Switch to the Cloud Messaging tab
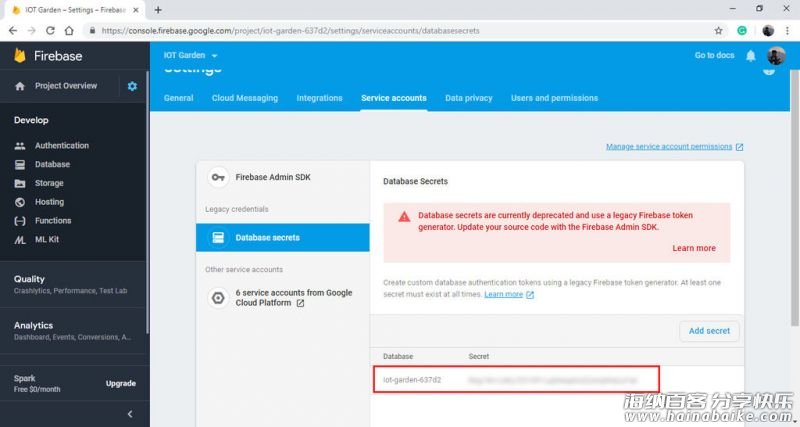The image size is (800, 427). (x=245, y=98)
